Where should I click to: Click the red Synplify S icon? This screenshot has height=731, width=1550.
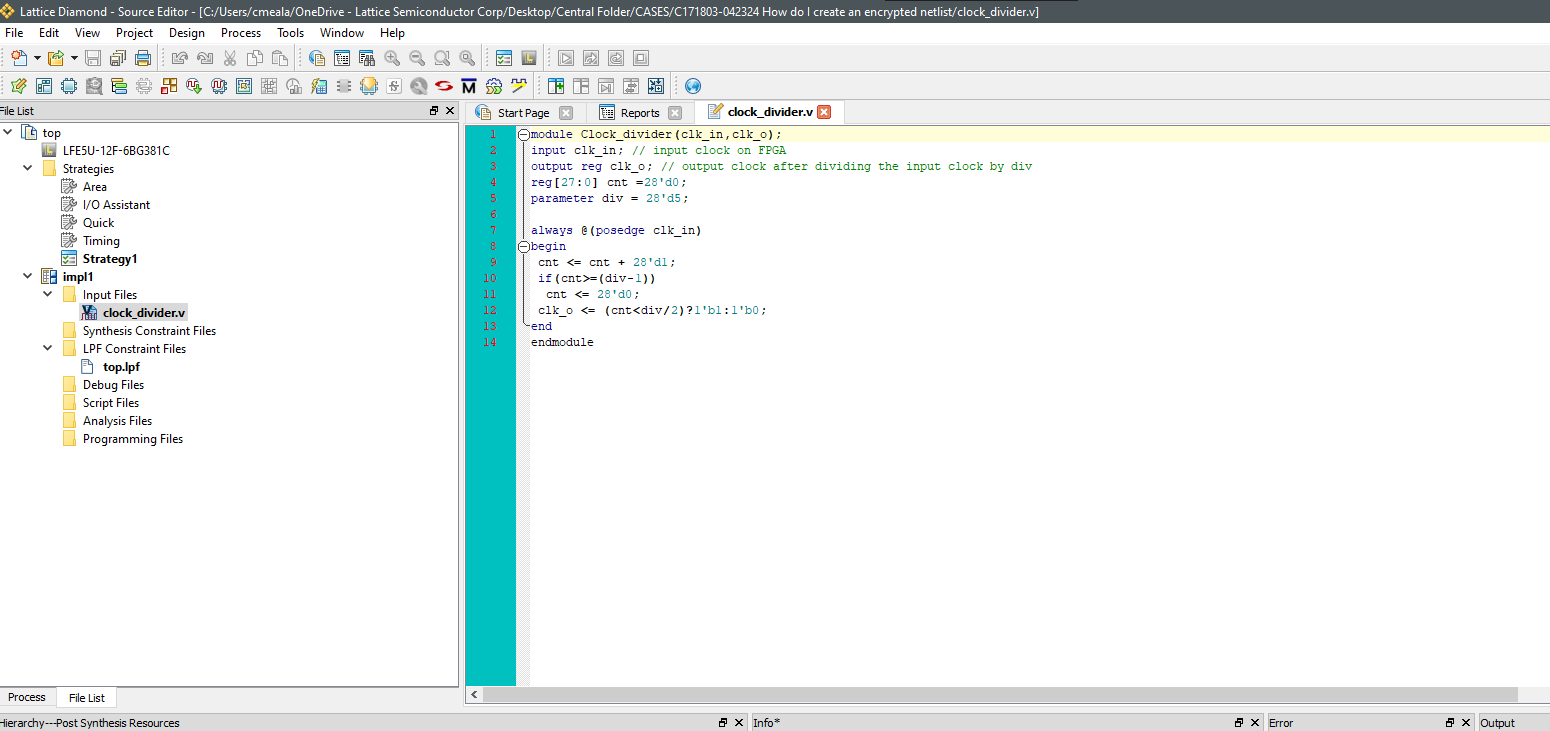[x=443, y=86]
